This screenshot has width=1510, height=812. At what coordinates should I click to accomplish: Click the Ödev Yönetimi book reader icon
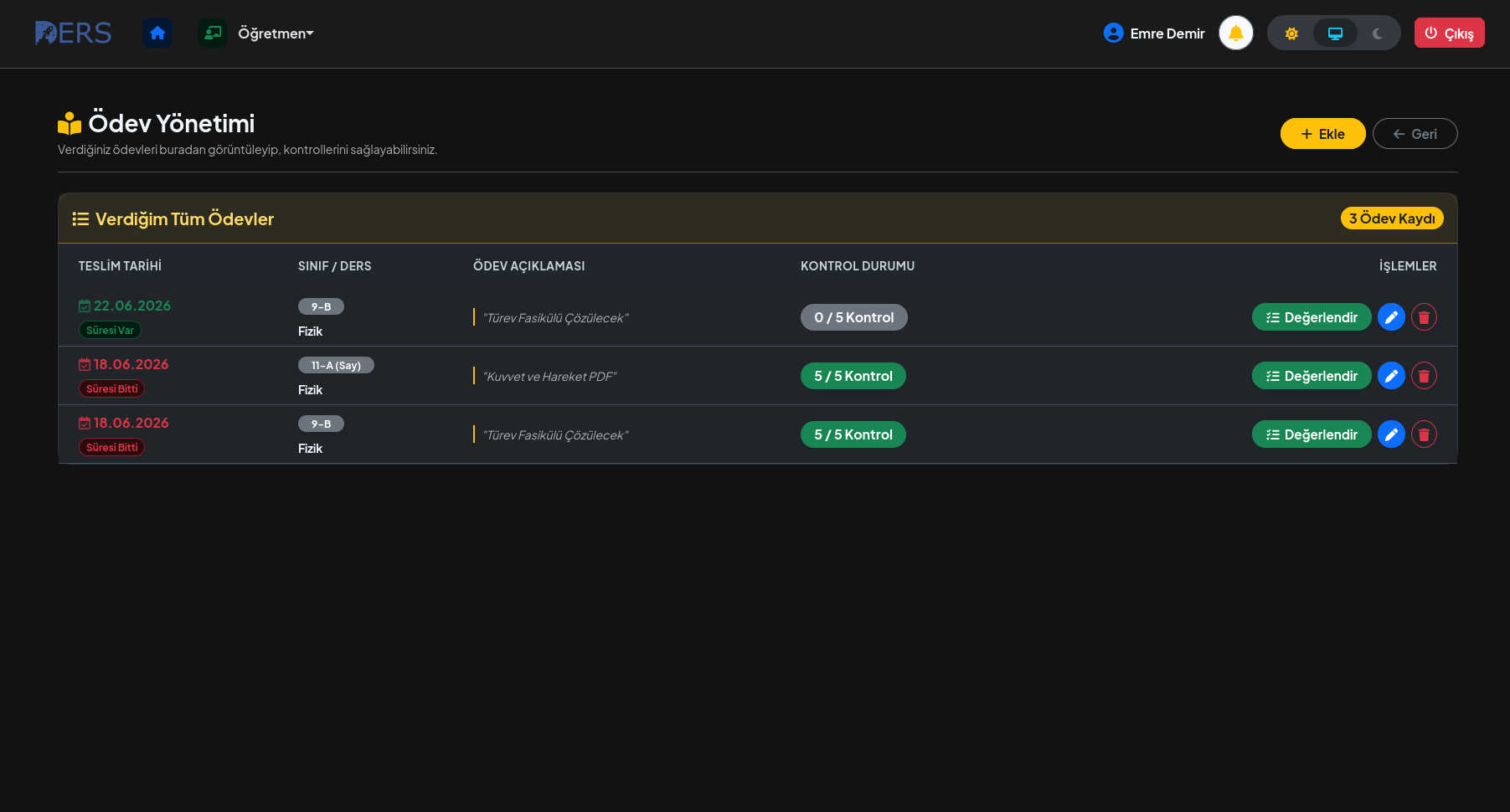coord(70,124)
